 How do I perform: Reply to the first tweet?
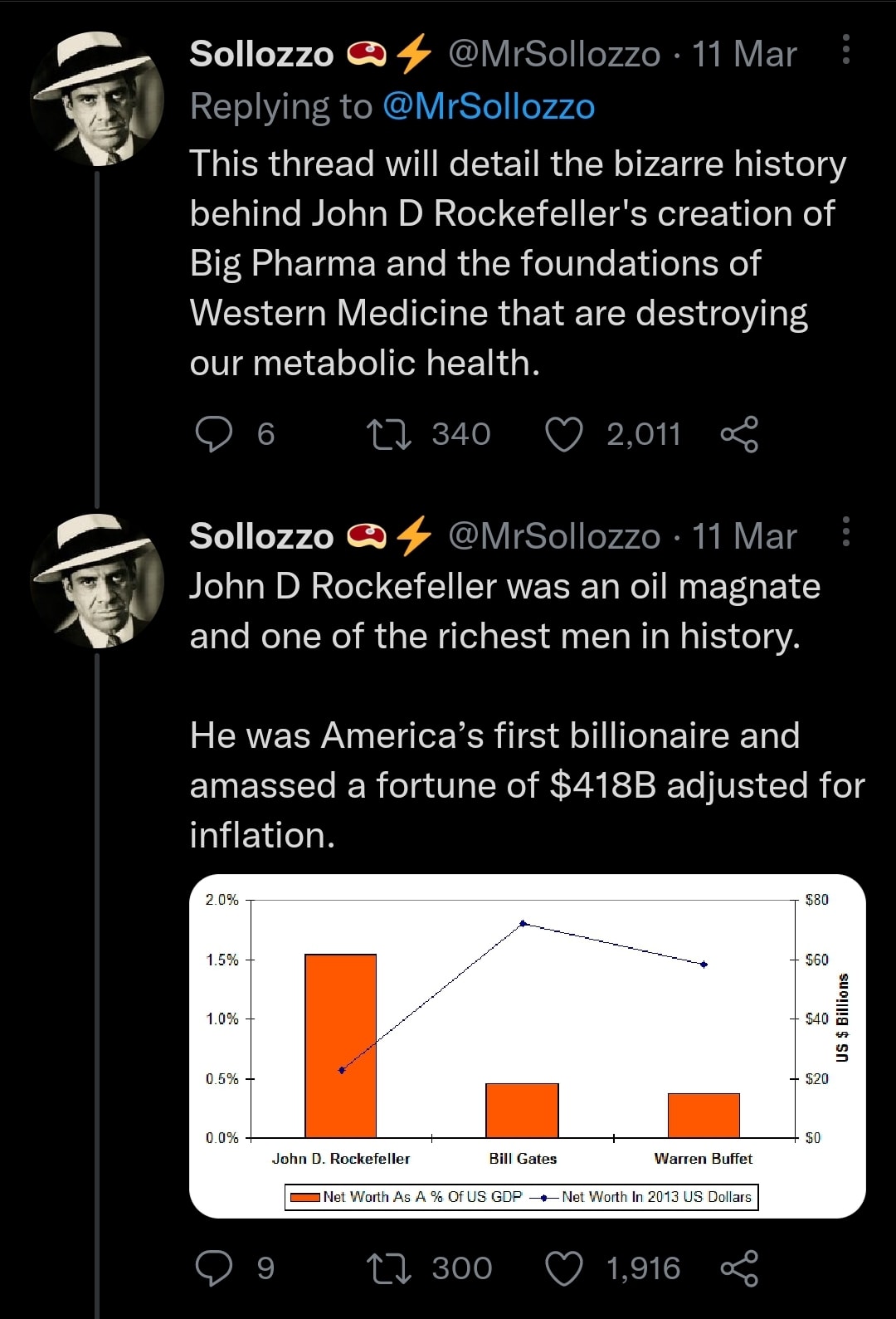214,434
